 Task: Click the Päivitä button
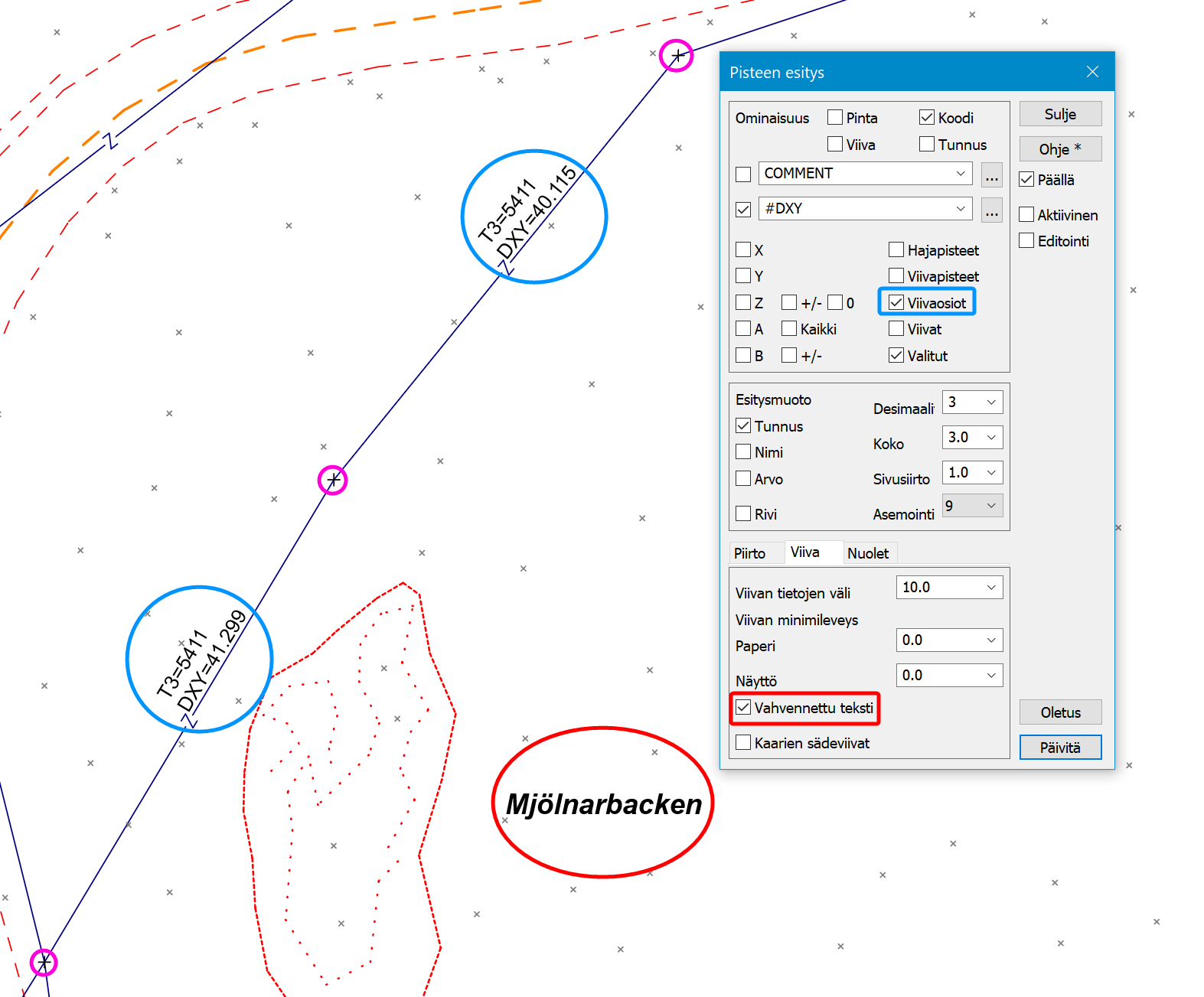click(x=1060, y=748)
